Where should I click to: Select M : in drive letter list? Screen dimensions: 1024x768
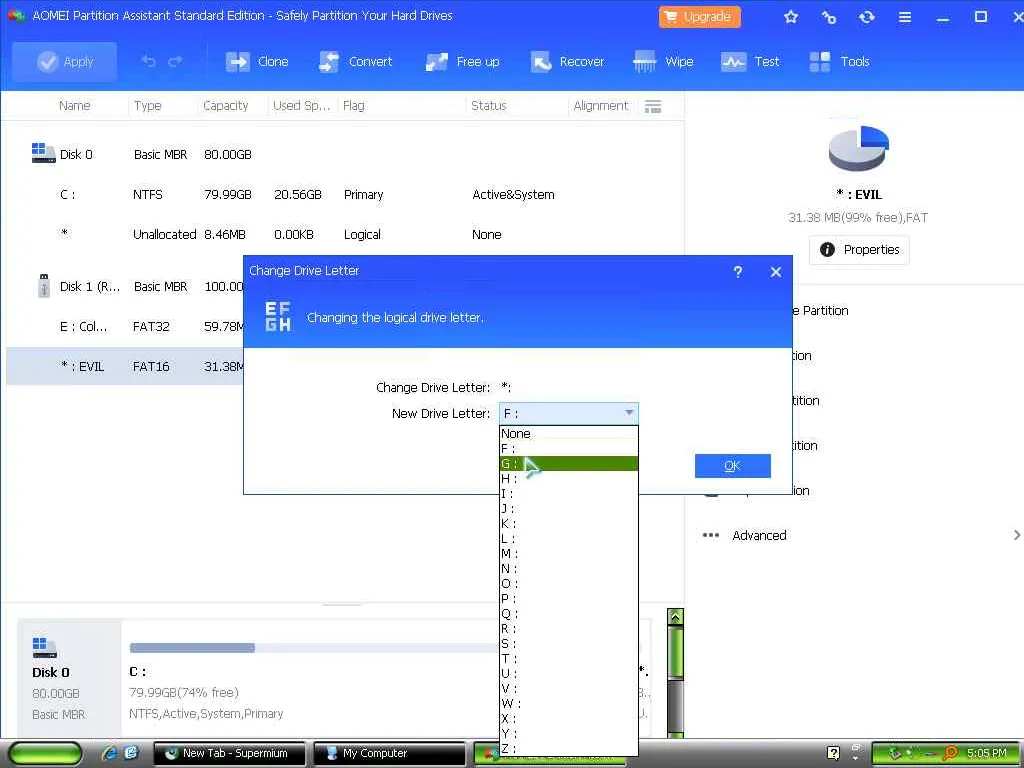point(568,554)
